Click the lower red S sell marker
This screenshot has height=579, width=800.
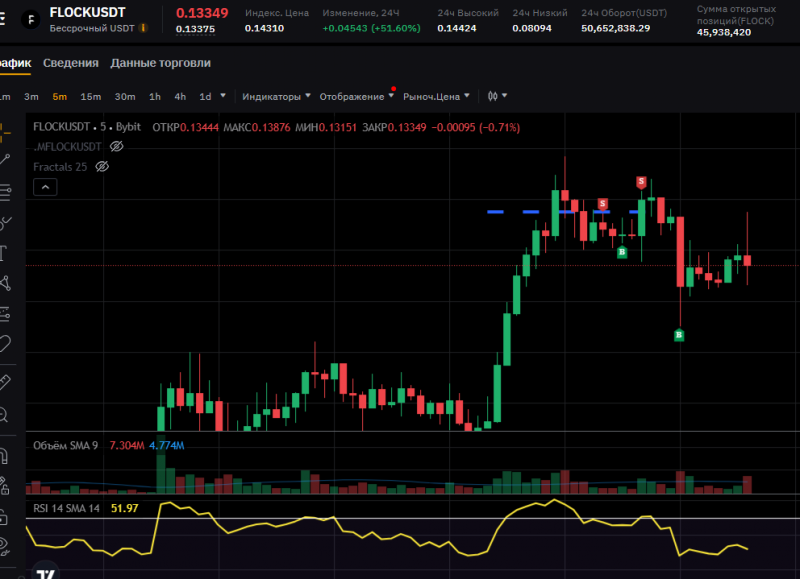coord(603,204)
